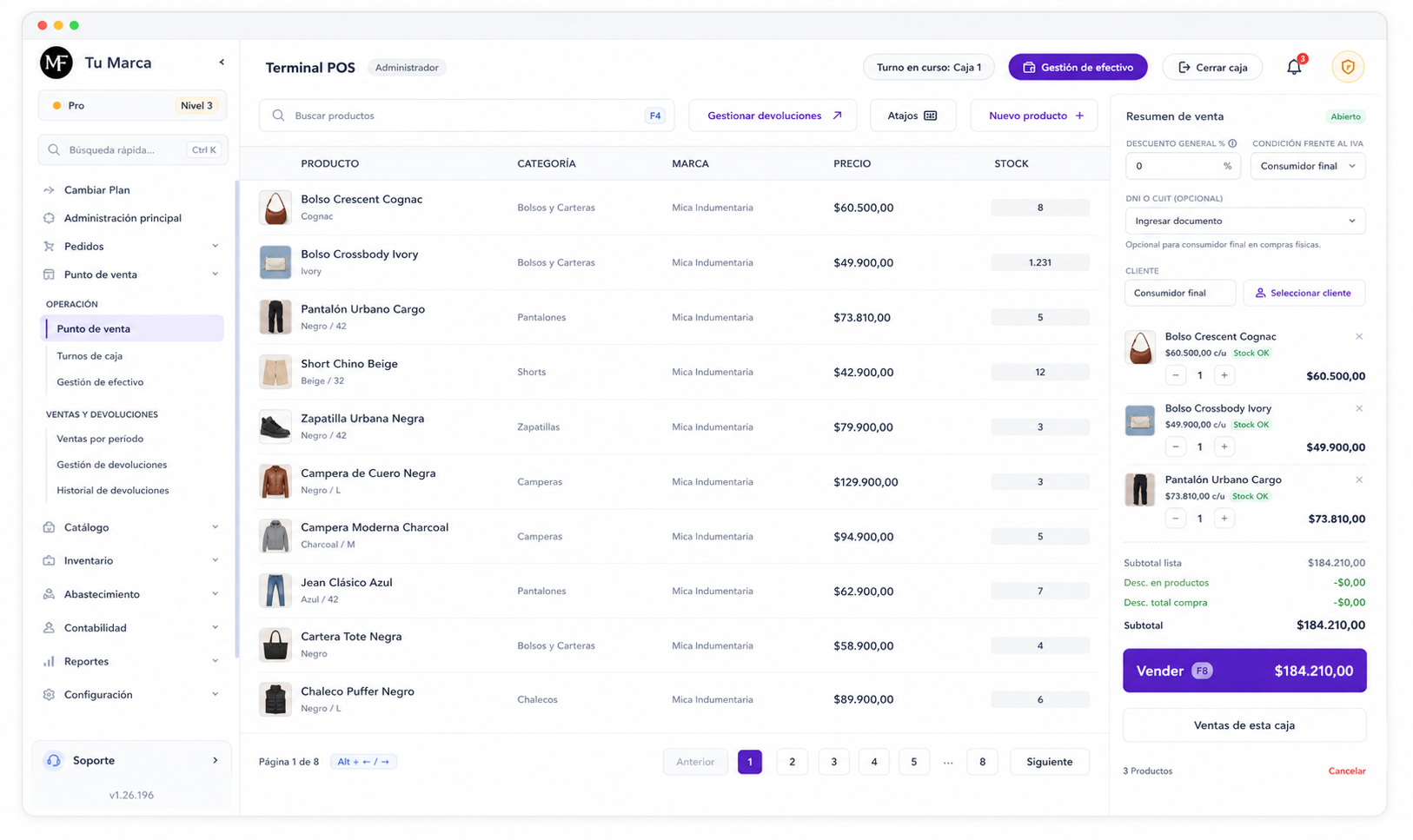Click the Descuento general percent field
The width and height of the screenshot is (1413, 840).
point(1182,166)
